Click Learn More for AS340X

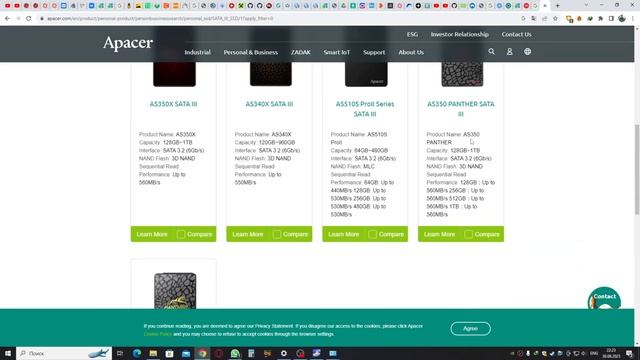(x=248, y=234)
